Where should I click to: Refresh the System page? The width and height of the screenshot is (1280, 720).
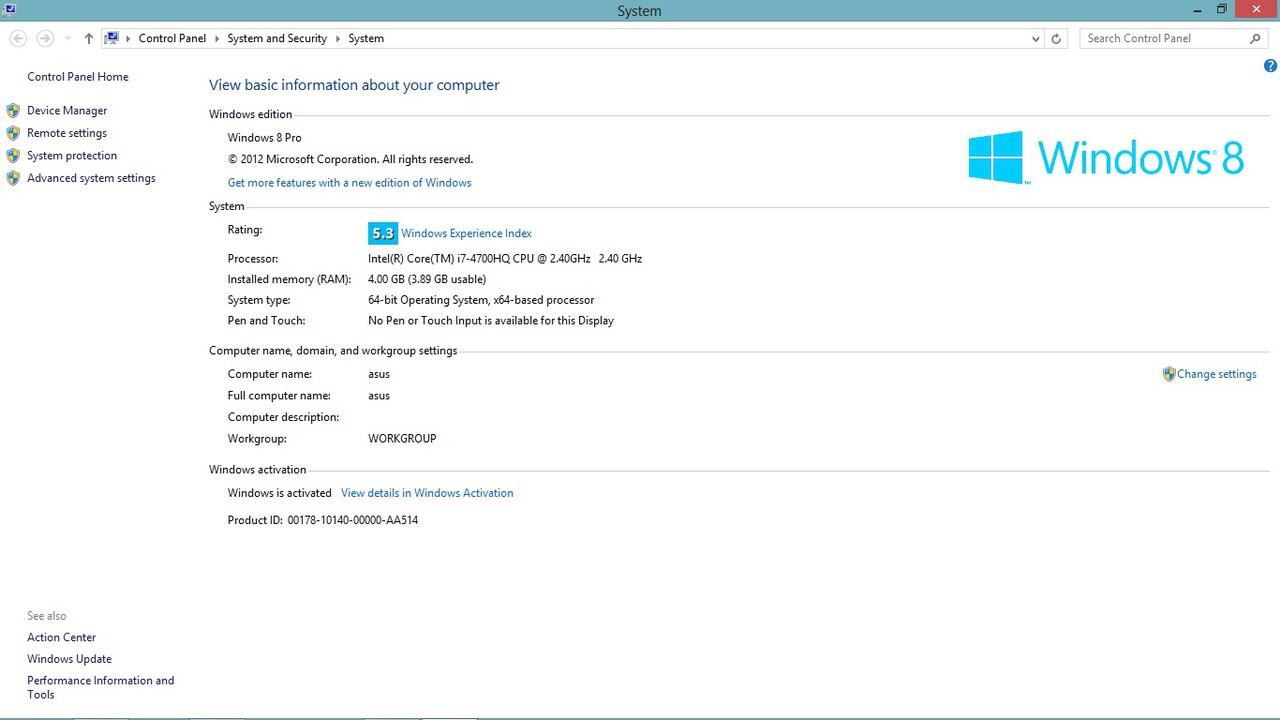pyautogui.click(x=1056, y=38)
